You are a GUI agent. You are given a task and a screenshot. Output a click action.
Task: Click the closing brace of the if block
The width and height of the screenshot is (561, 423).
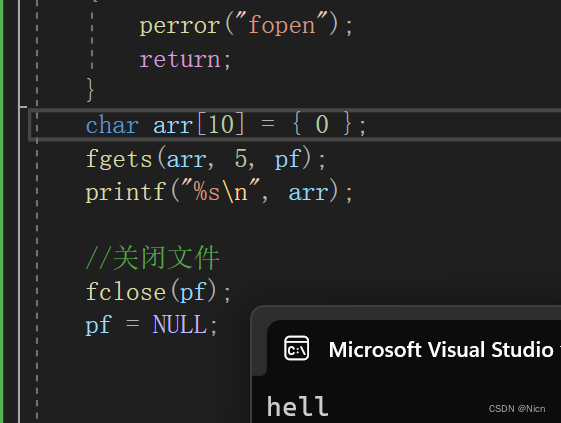[90, 90]
